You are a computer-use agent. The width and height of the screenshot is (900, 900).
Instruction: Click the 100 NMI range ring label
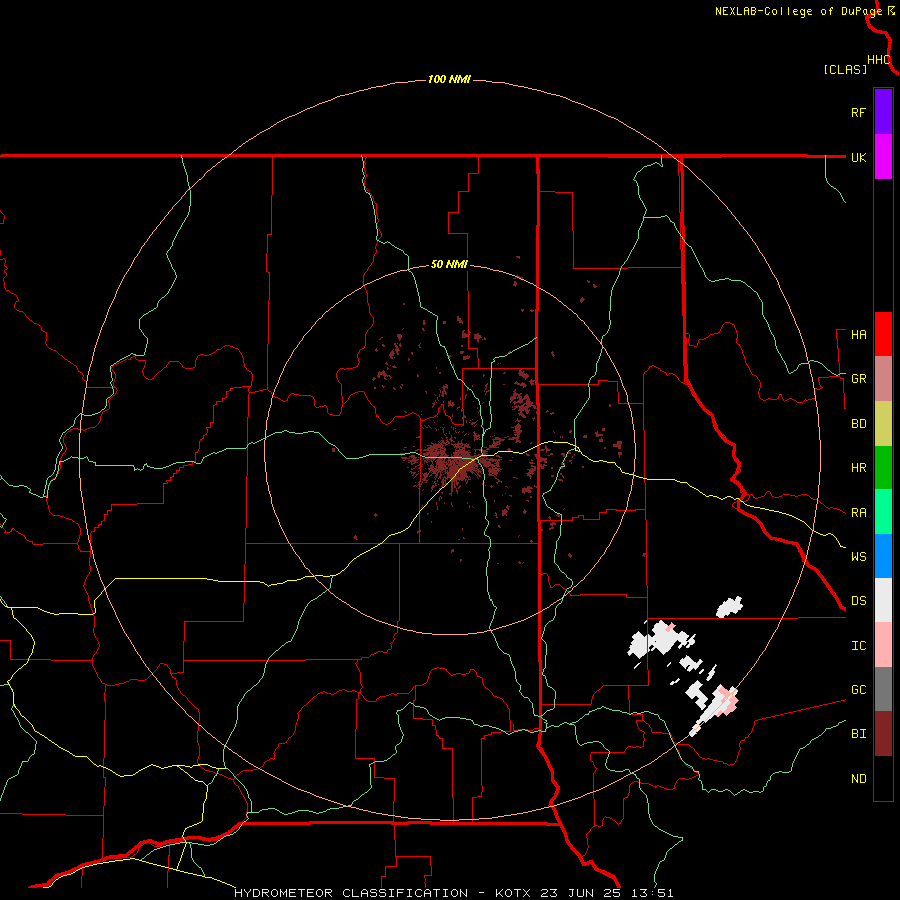449,79
